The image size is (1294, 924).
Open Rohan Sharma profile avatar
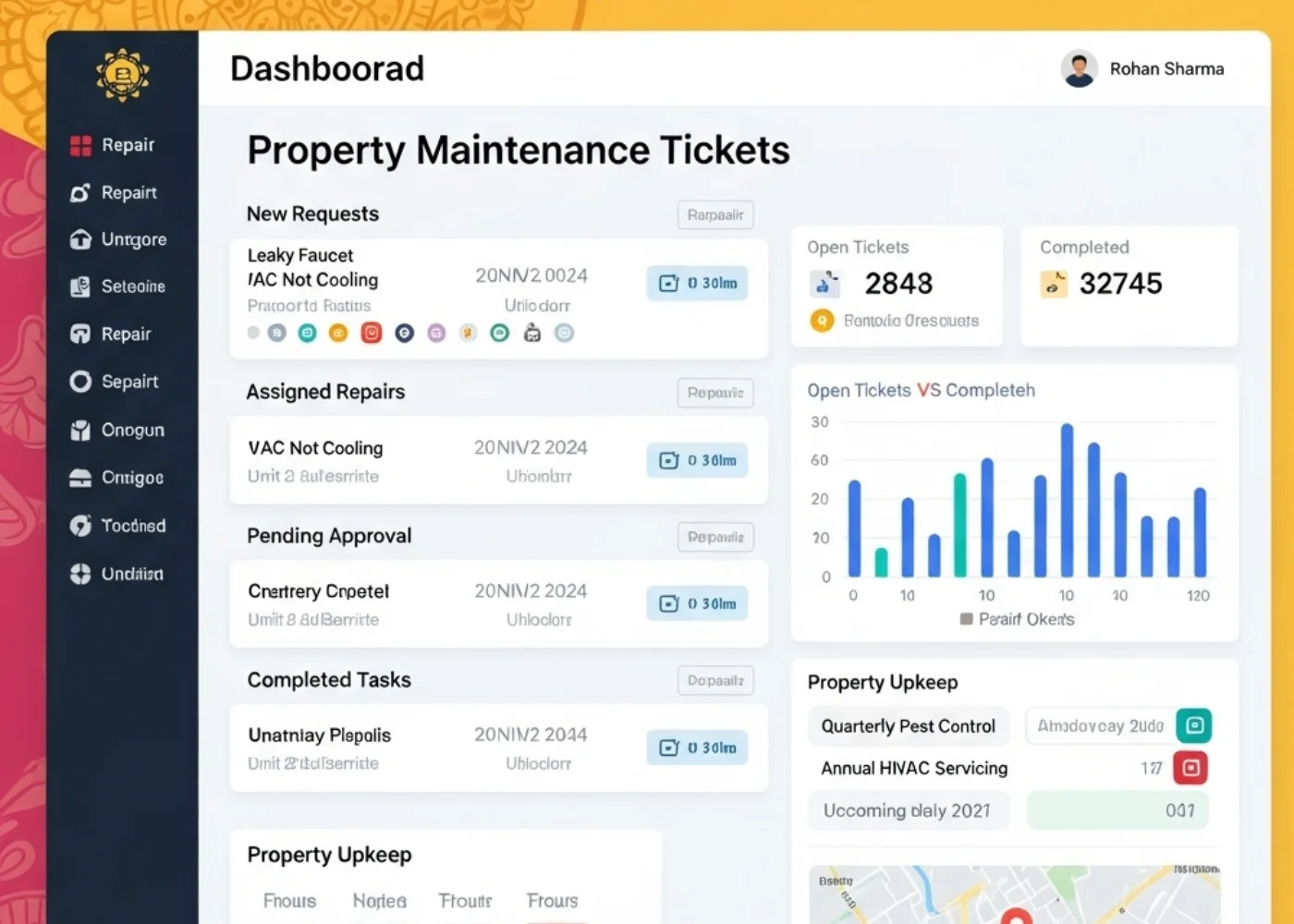pos(1079,69)
